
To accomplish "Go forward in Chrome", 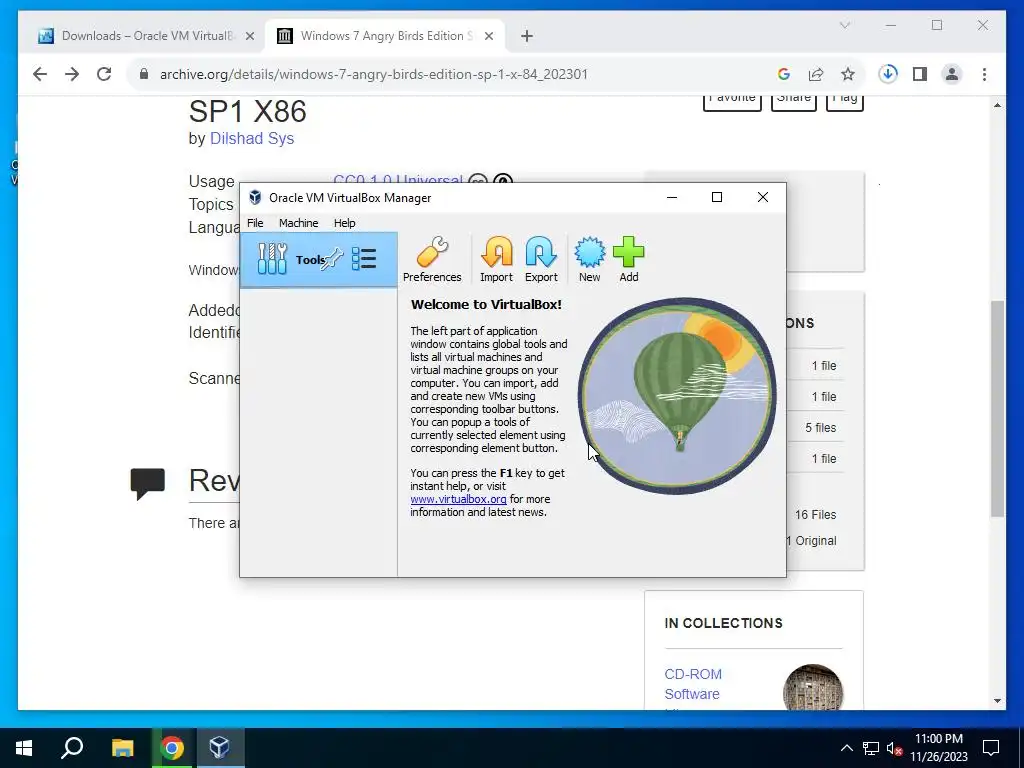I will click(72, 74).
